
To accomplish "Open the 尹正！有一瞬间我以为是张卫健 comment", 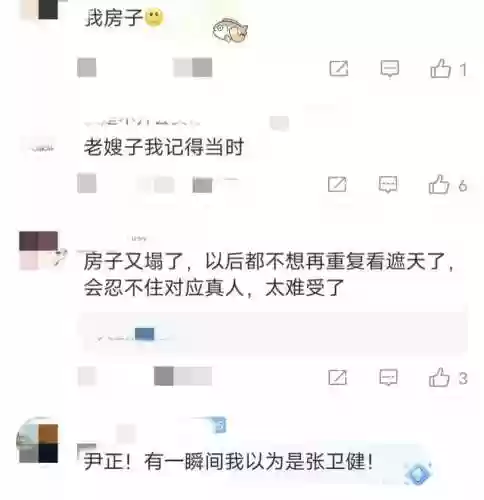I will click(228, 462).
